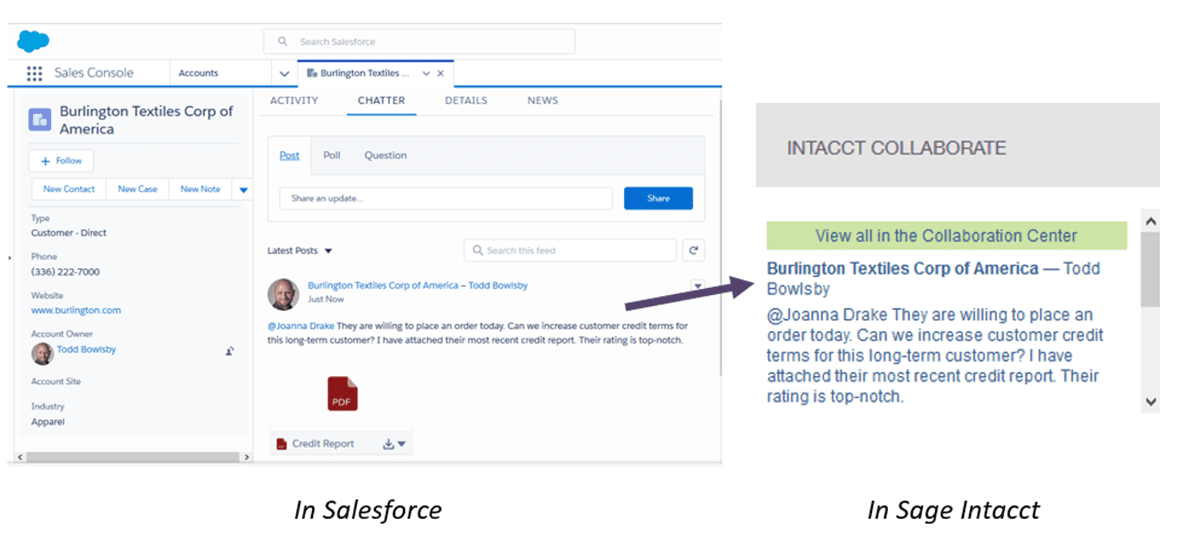
Task: Click the Search this feed field
Action: tap(570, 250)
